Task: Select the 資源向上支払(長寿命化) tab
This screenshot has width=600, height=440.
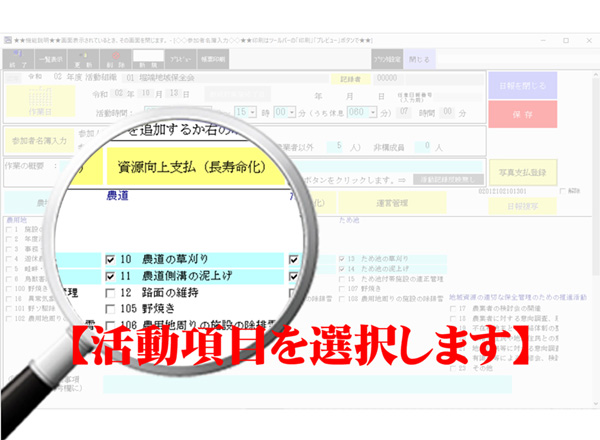Action: pos(192,167)
